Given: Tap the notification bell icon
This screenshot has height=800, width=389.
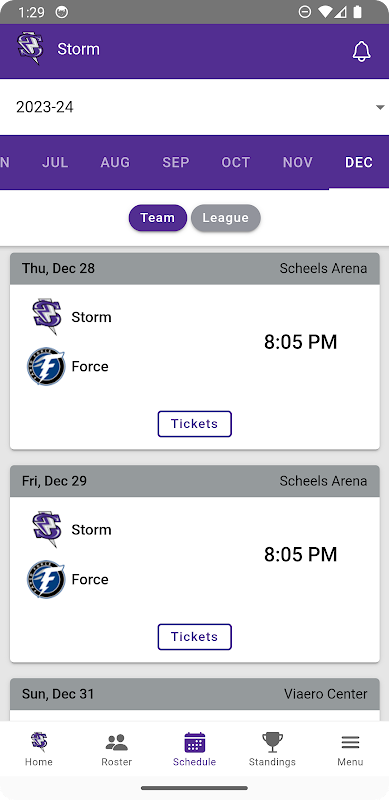Looking at the screenshot, I should point(361,51).
